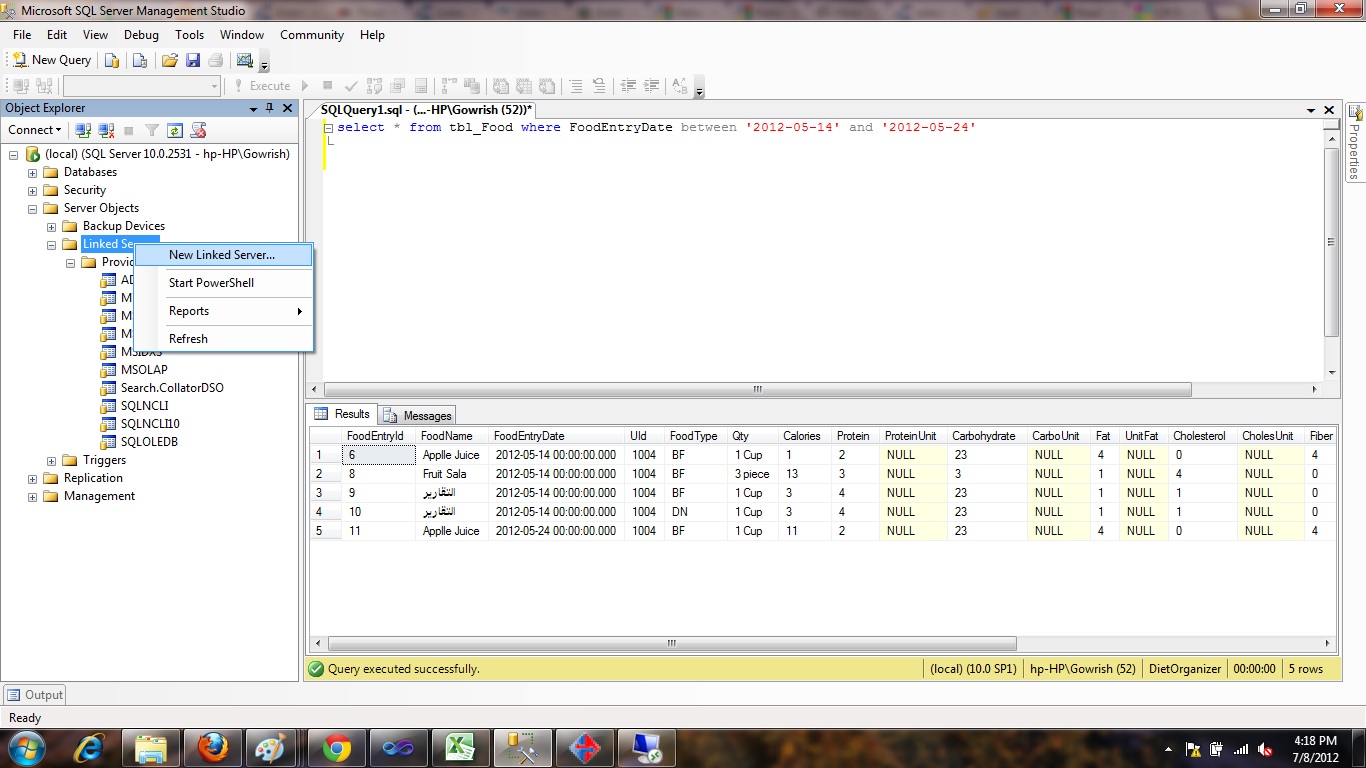Launch Firefox from the taskbar
This screenshot has width=1366, height=768.
(213, 747)
